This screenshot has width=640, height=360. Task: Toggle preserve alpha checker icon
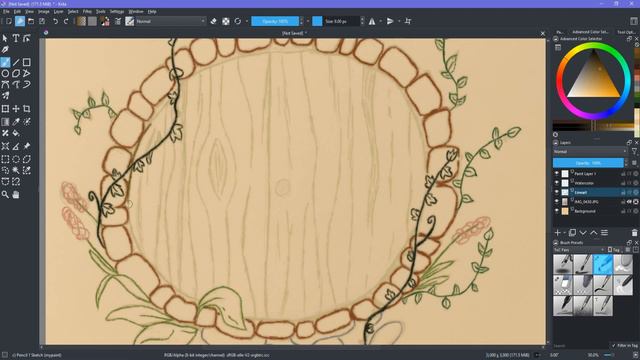point(226,21)
